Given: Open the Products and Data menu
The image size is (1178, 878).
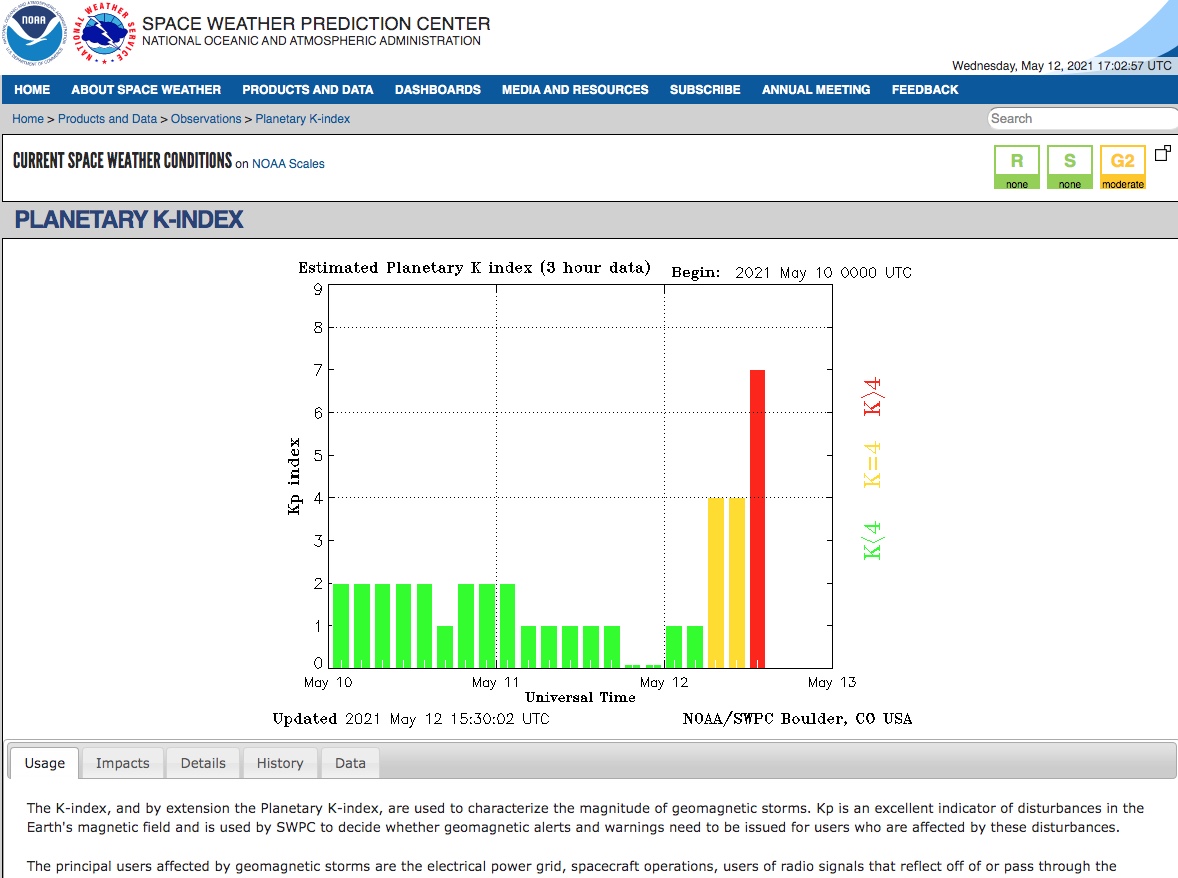Looking at the screenshot, I should tap(307, 90).
